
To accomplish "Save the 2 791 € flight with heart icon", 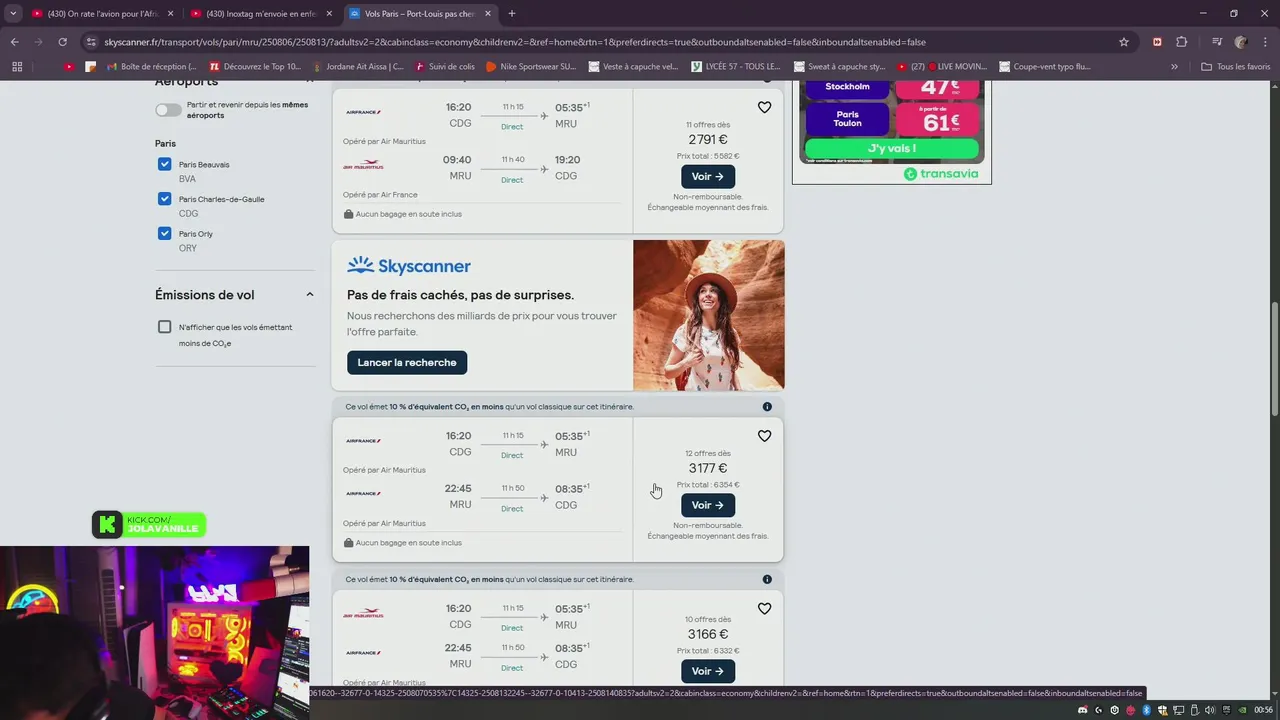I will point(764,107).
